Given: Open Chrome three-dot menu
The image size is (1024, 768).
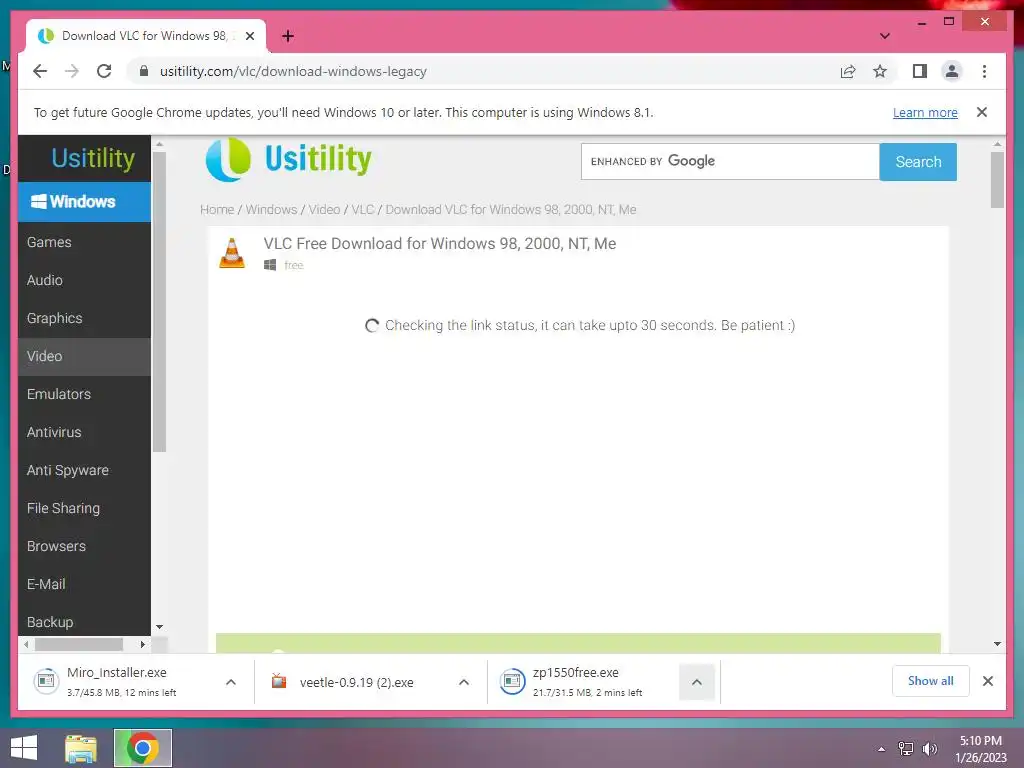Looking at the screenshot, I should [x=984, y=71].
